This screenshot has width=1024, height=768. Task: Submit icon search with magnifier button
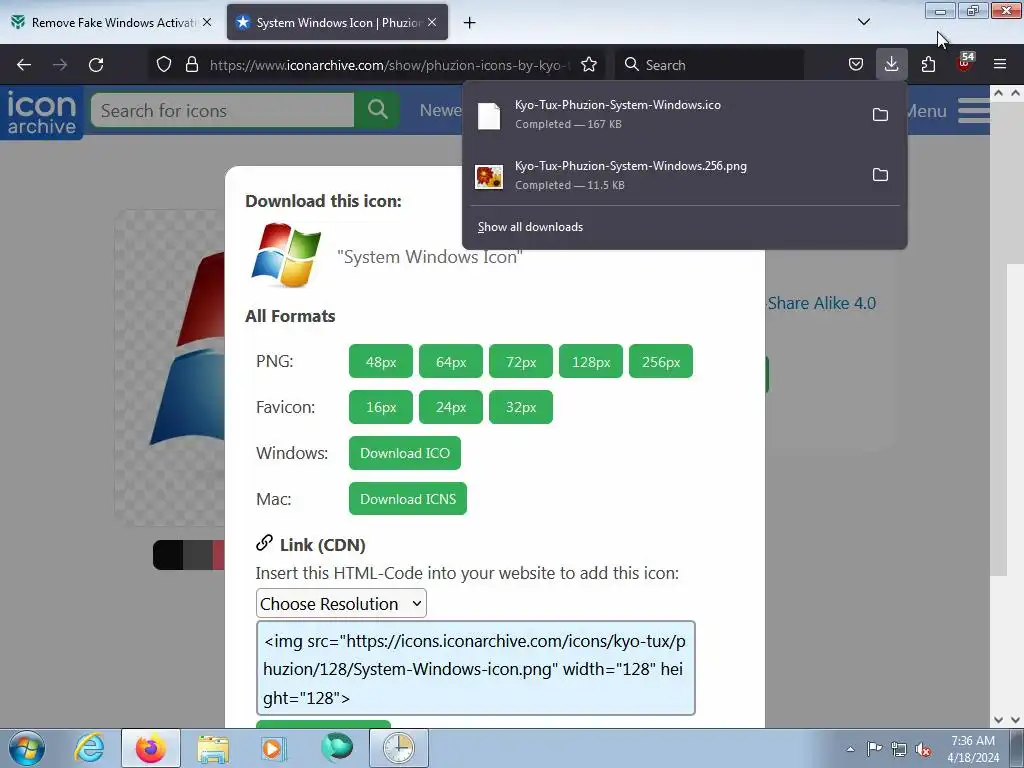(x=377, y=110)
